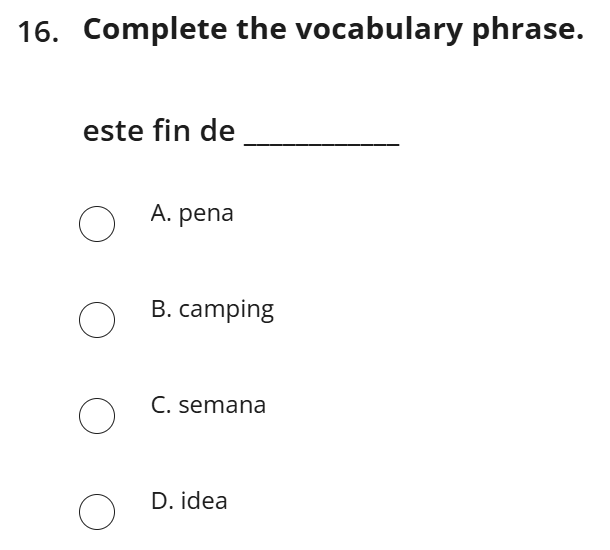Click the question number 16

click(x=38, y=32)
